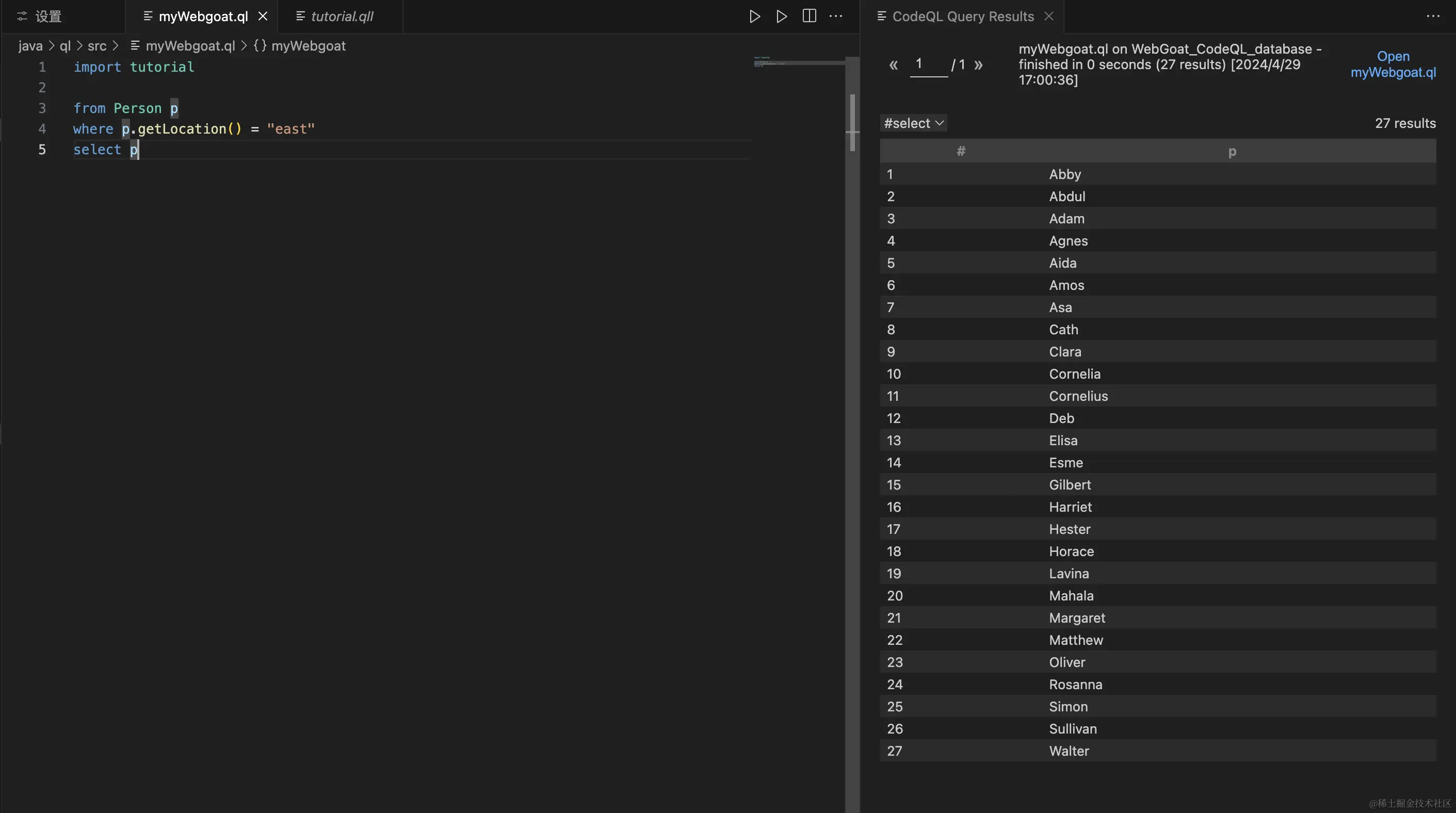
Task: Run the query with the first play icon
Action: point(754,17)
